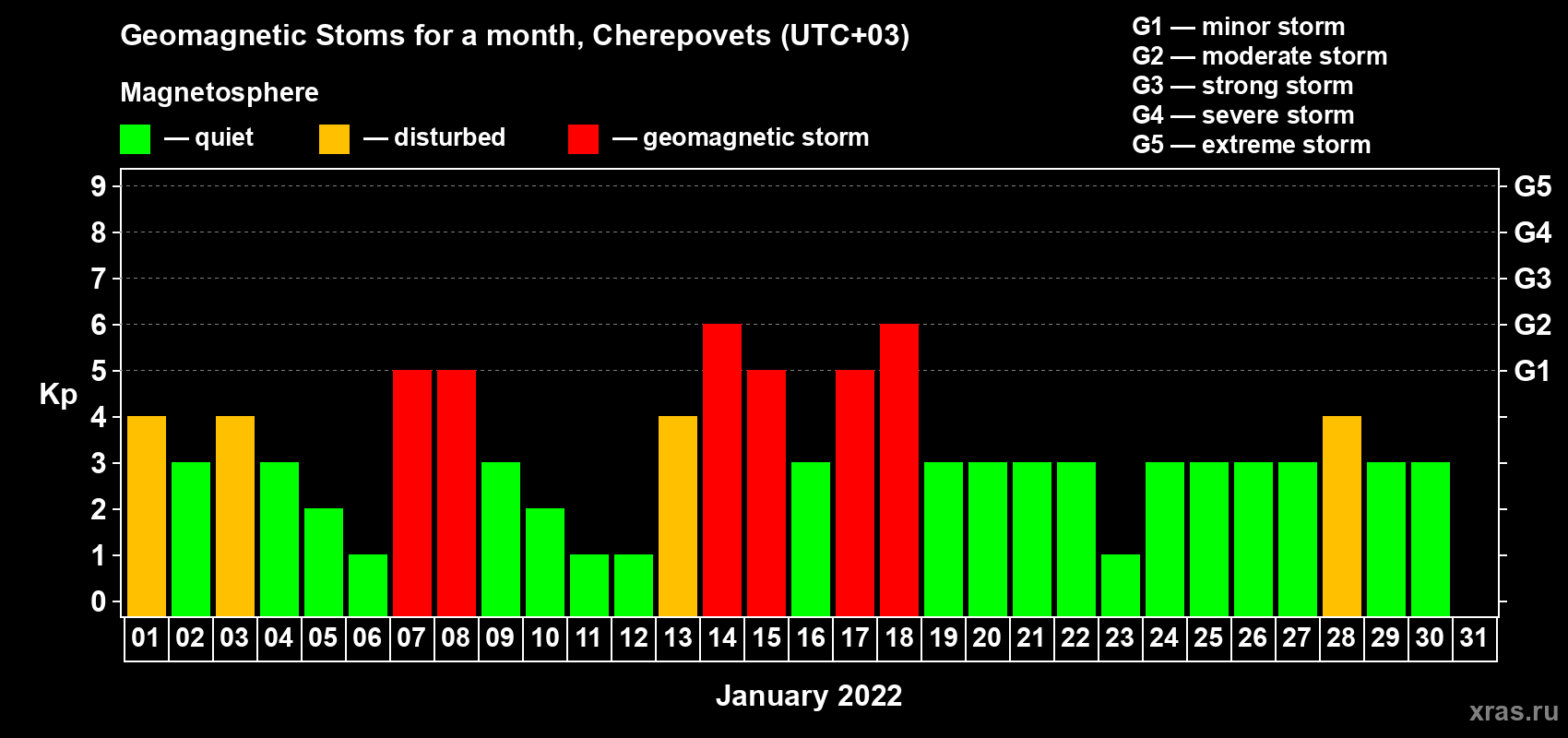Click the G1 label on right axis

[x=1533, y=371]
